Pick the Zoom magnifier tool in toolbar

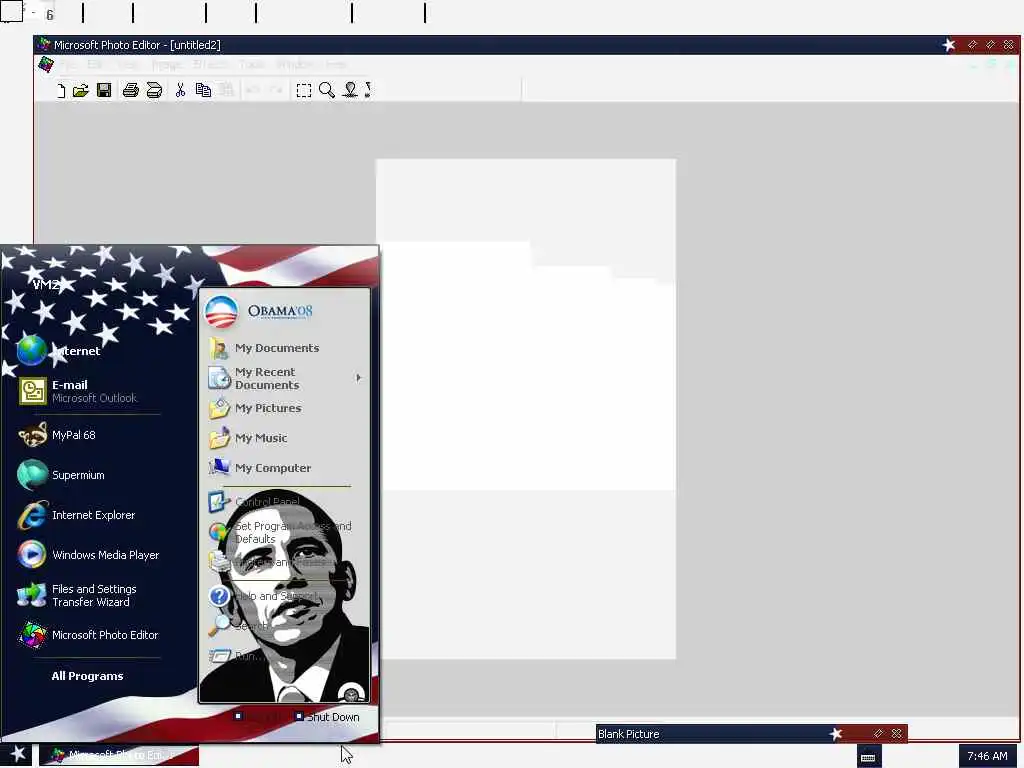pos(327,90)
